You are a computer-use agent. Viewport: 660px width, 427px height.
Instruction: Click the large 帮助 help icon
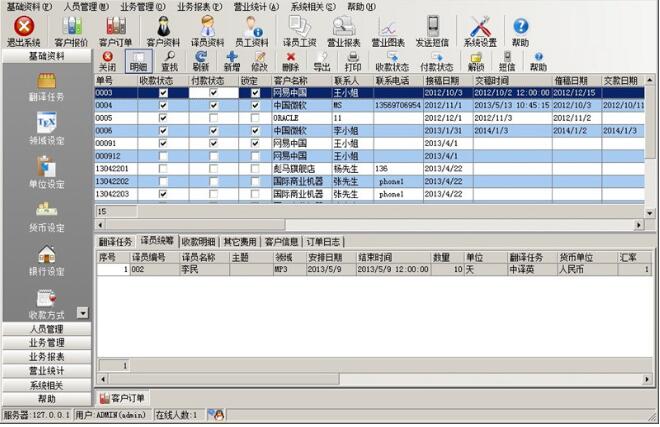click(521, 31)
